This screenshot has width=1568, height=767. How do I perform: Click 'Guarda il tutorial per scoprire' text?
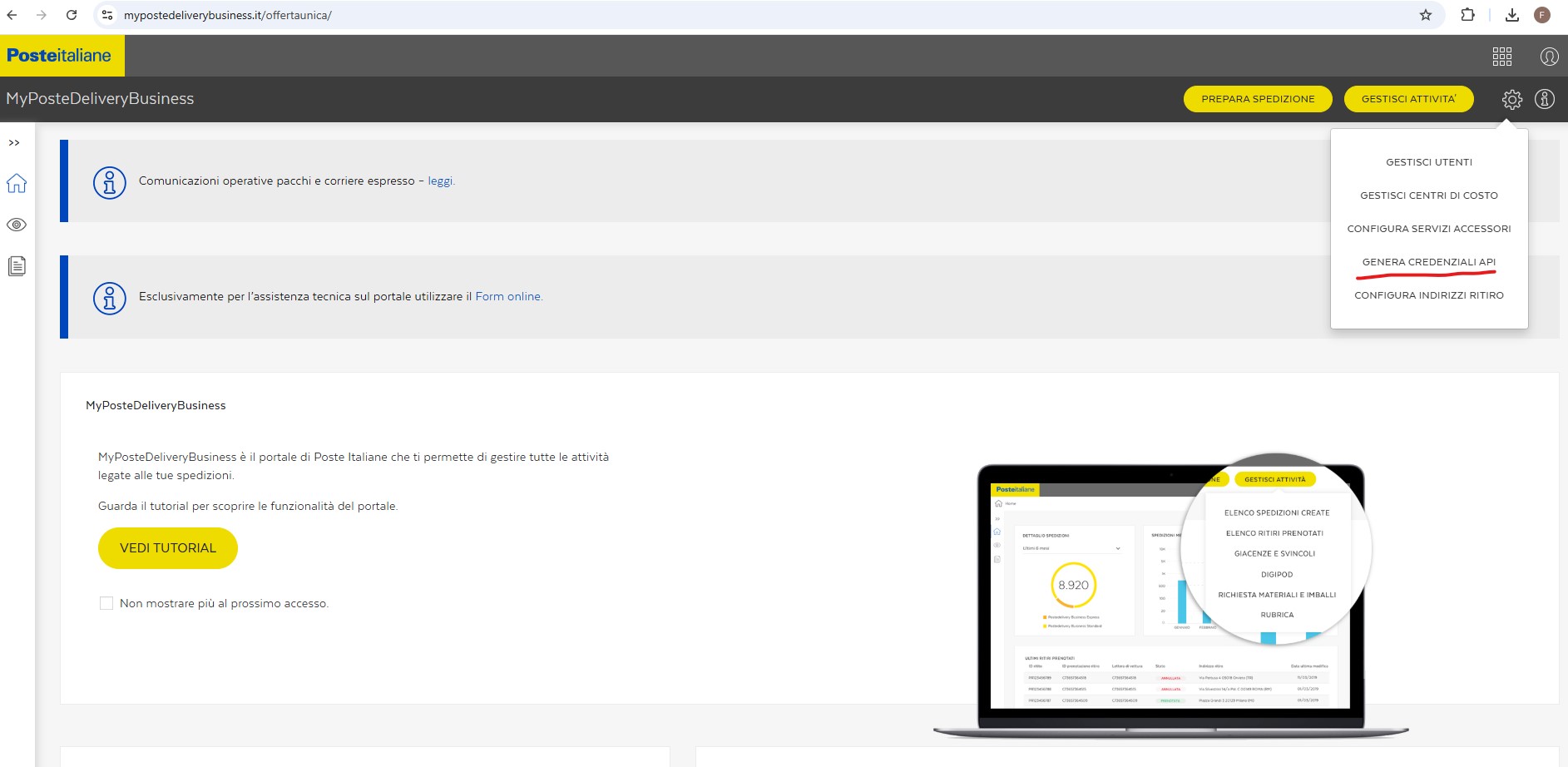(x=248, y=506)
